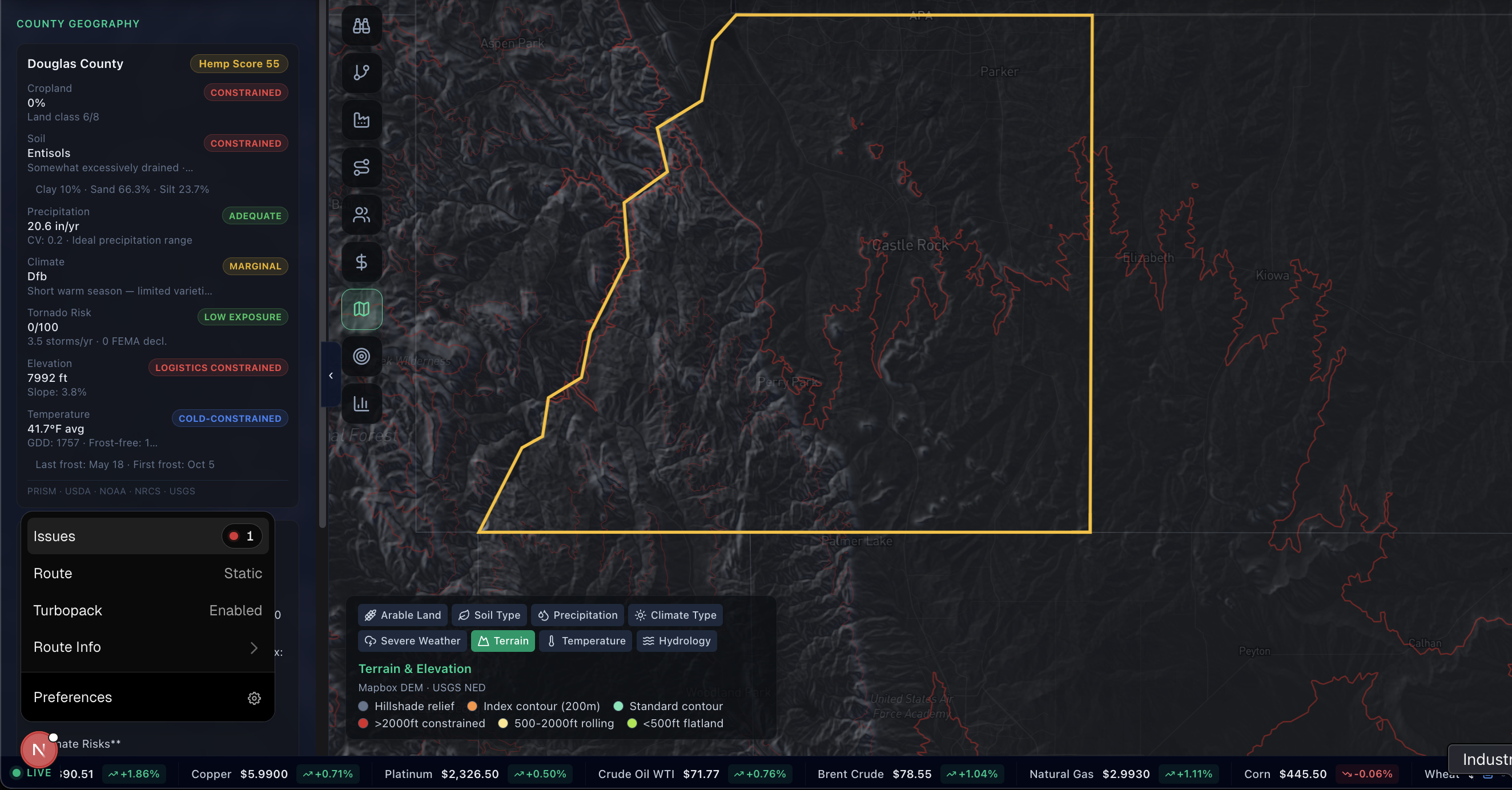The image size is (1512, 790).
Task: Open the bar chart analytics icon
Action: (x=361, y=404)
